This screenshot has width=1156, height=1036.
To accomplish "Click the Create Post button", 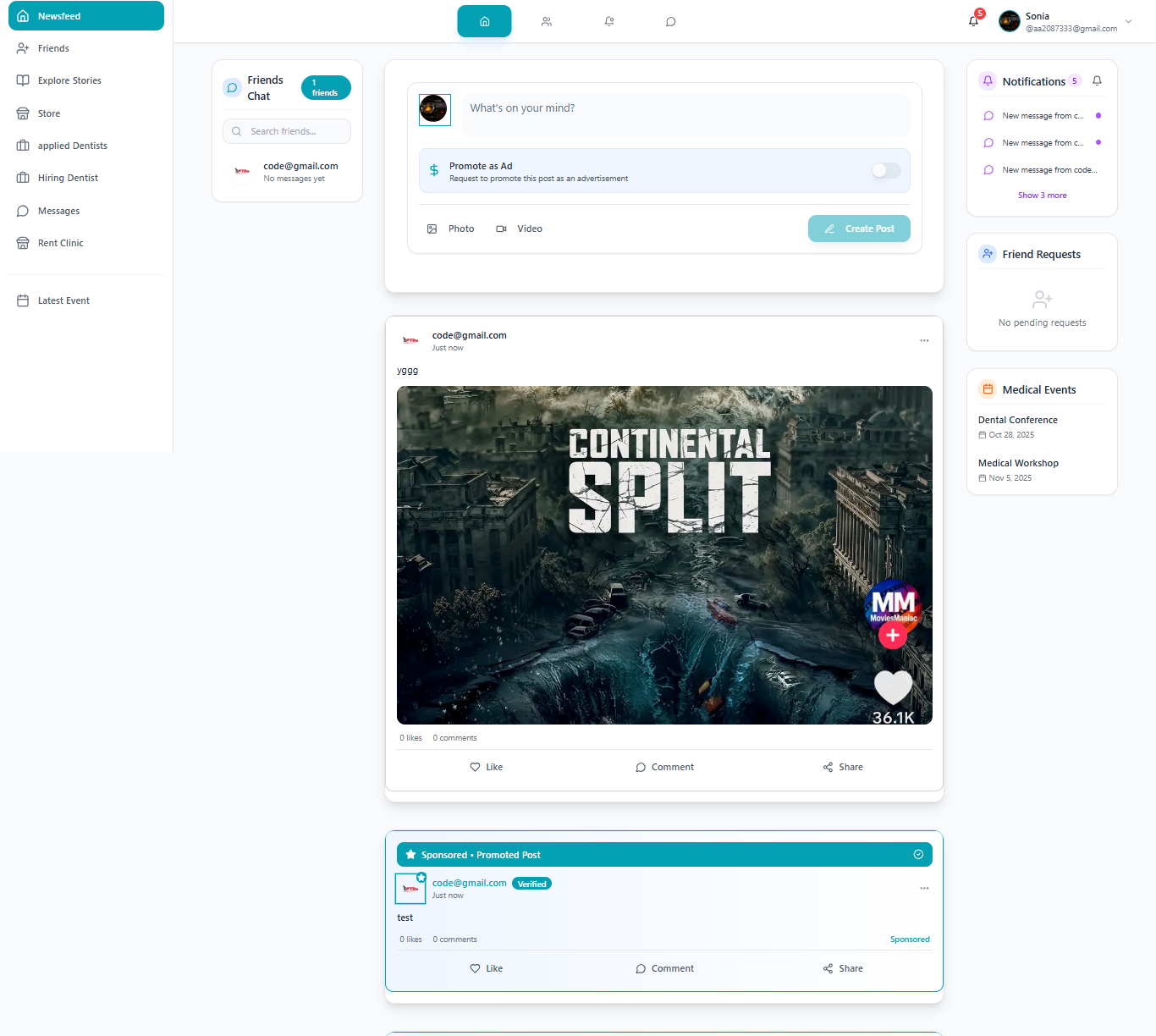I will tap(859, 229).
